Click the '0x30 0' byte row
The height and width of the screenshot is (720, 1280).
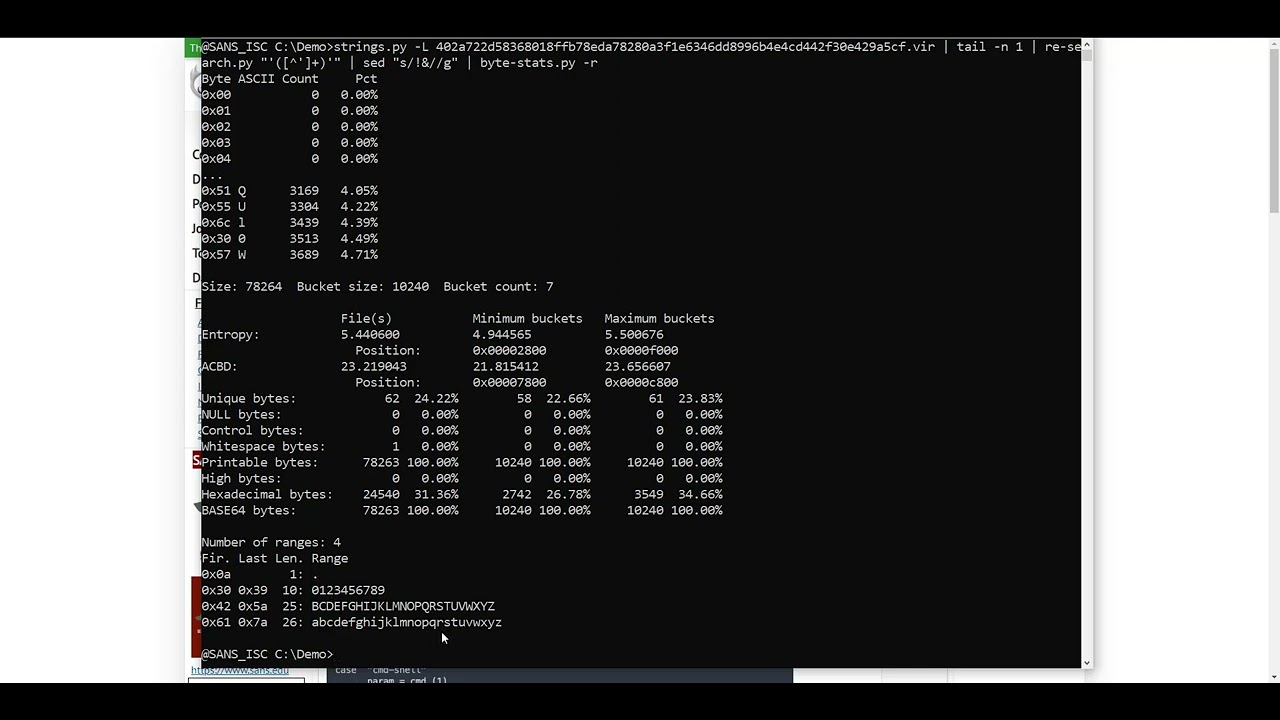click(x=289, y=238)
